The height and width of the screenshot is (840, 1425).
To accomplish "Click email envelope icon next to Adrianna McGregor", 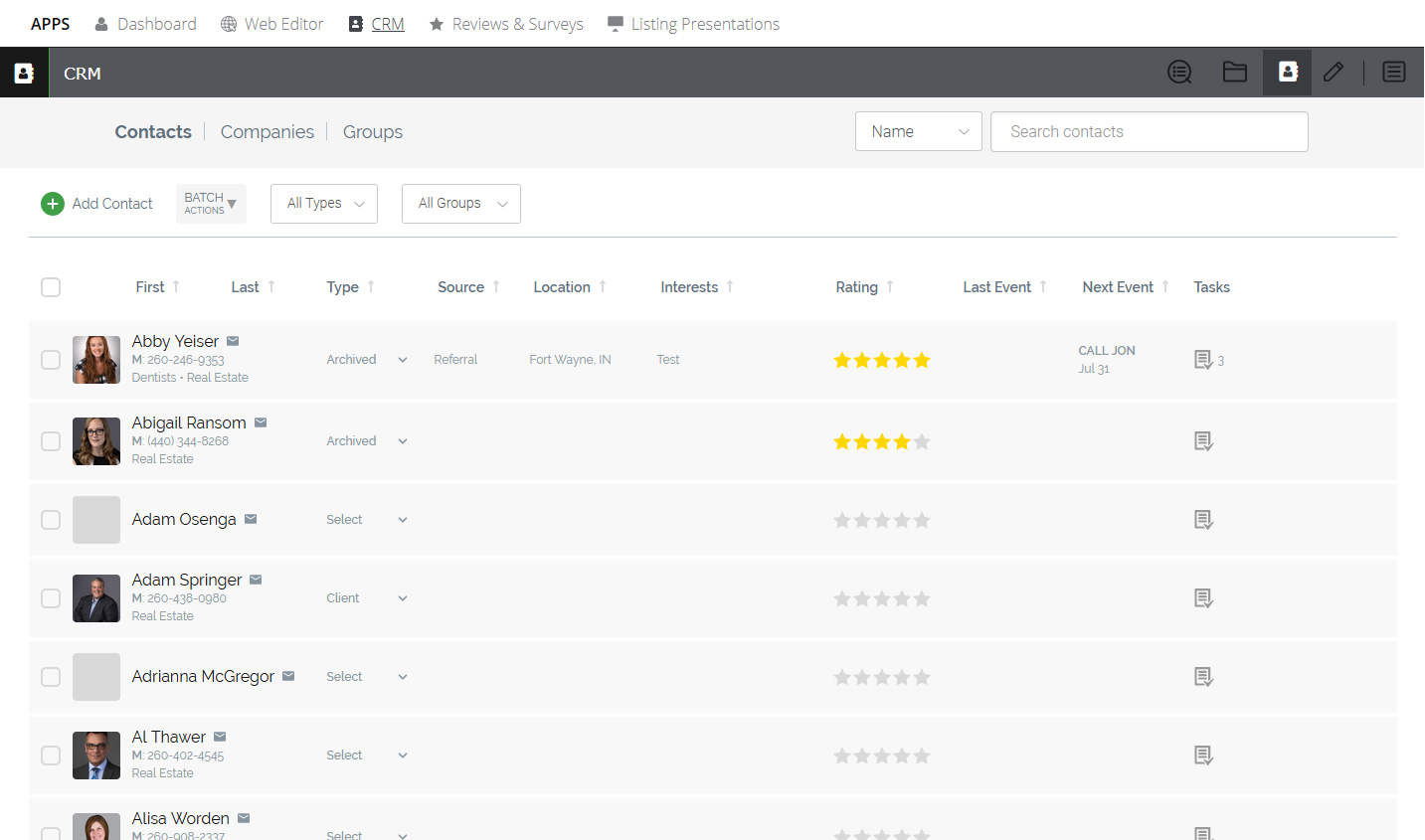I will tap(288, 676).
